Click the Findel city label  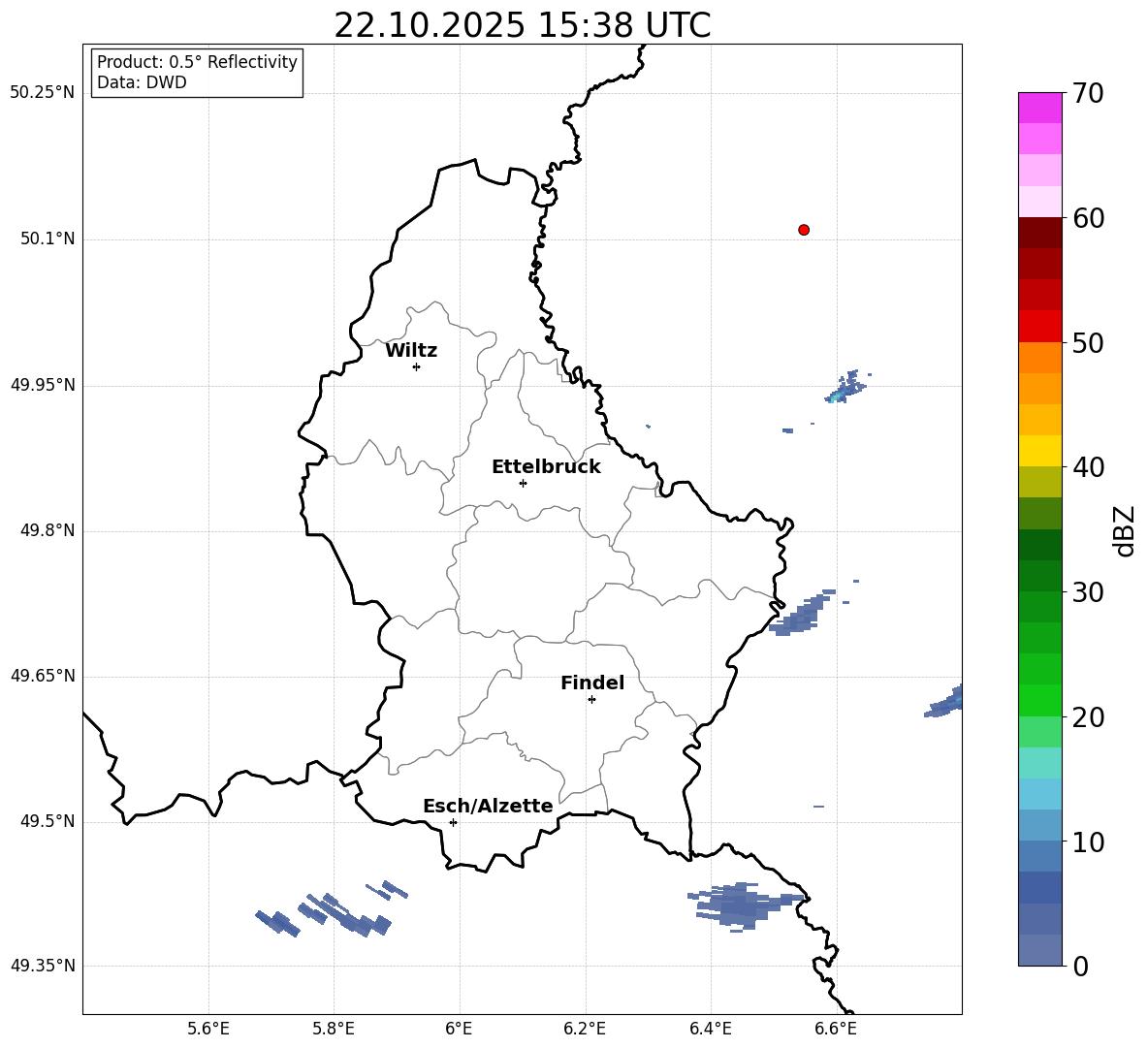pos(592,683)
